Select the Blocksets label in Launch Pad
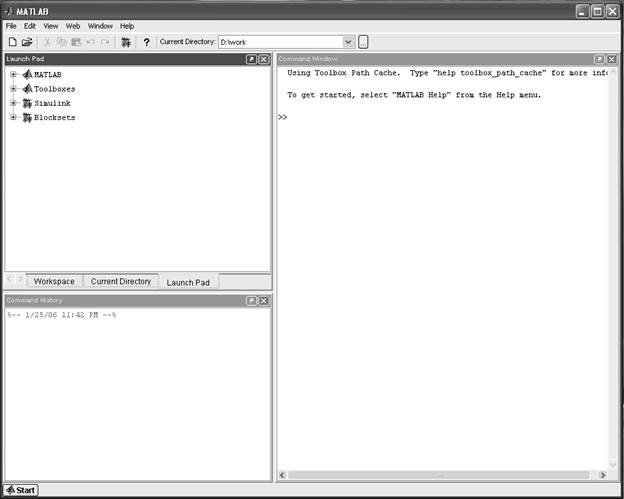 click(55, 117)
